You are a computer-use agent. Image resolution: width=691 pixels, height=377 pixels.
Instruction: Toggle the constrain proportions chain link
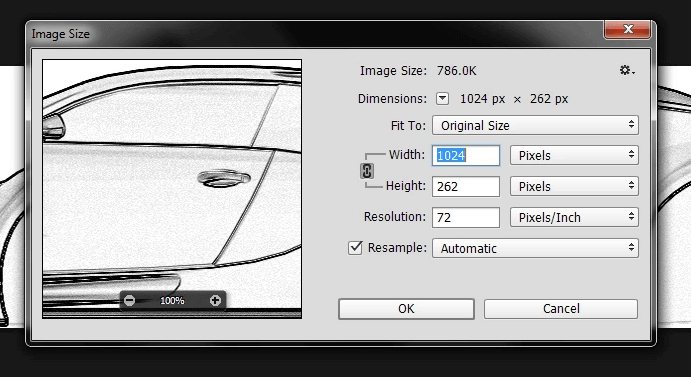(x=367, y=171)
